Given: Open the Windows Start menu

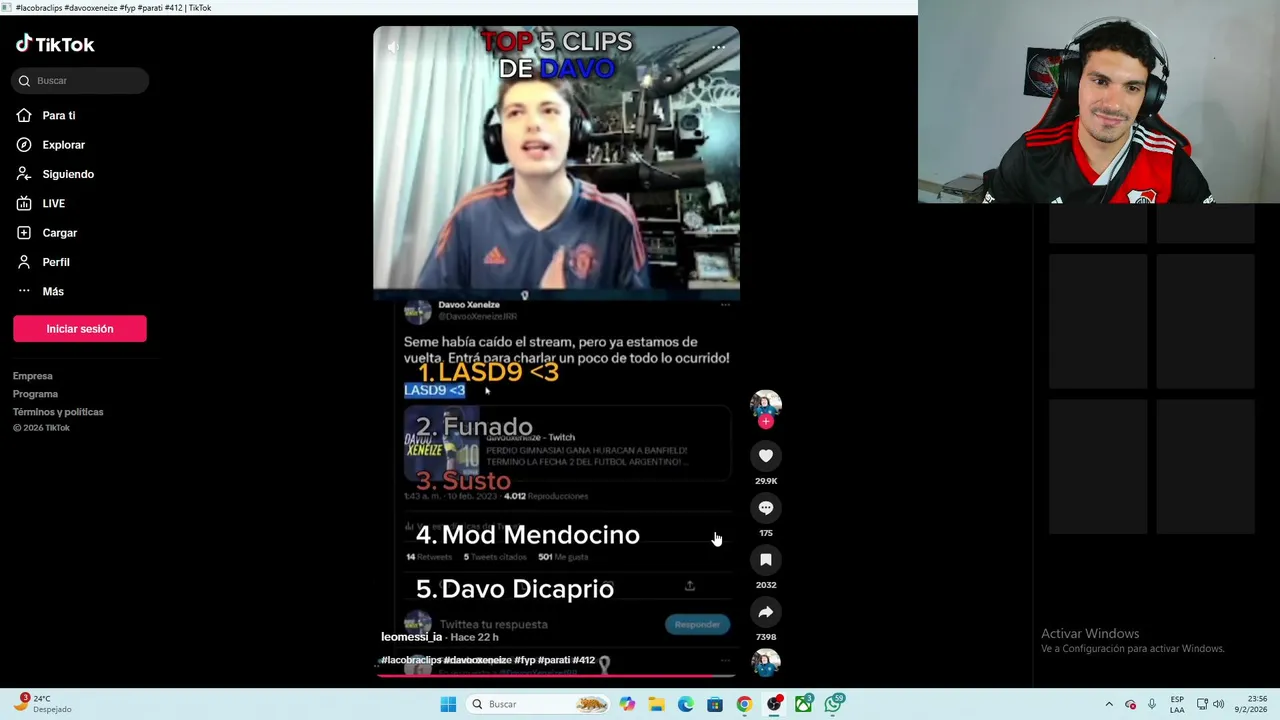Looking at the screenshot, I should point(448,704).
